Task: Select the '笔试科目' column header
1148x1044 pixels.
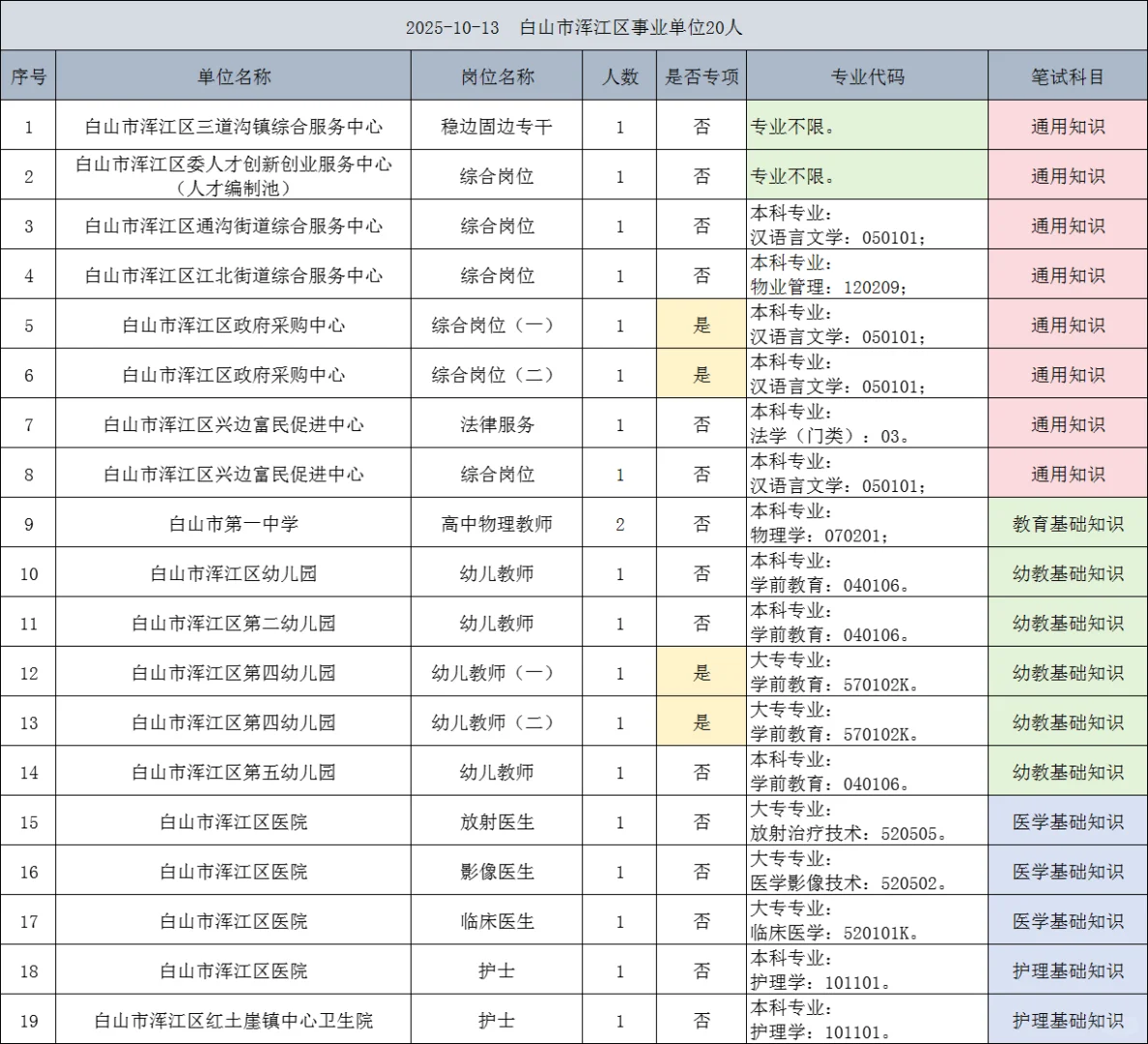Action: 1068,76
